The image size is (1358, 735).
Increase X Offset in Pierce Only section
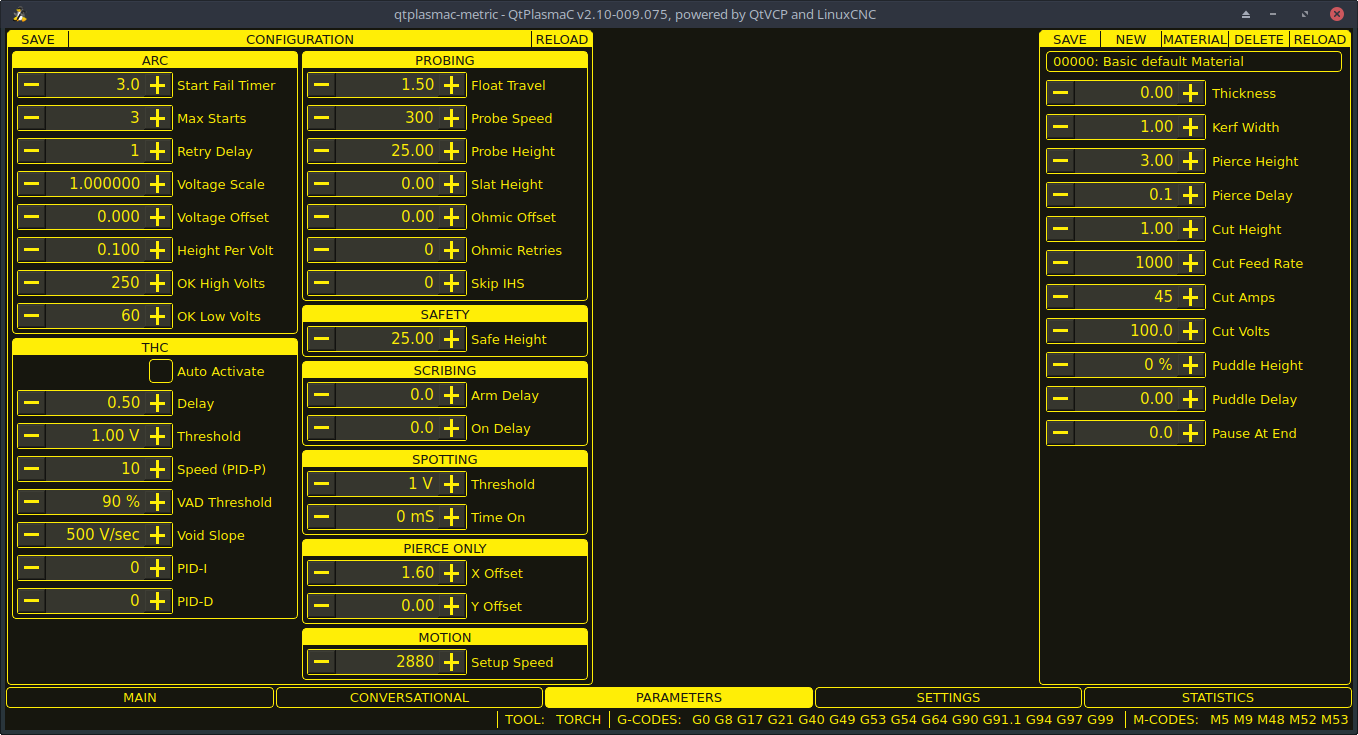coord(452,573)
